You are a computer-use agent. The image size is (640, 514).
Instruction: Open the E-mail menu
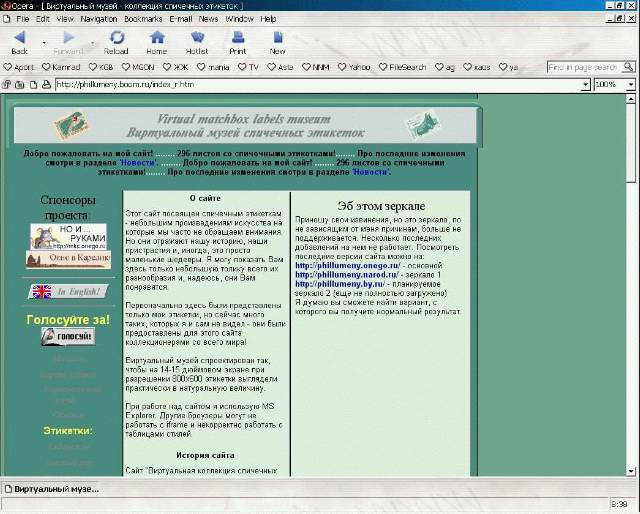pyautogui.click(x=180, y=19)
